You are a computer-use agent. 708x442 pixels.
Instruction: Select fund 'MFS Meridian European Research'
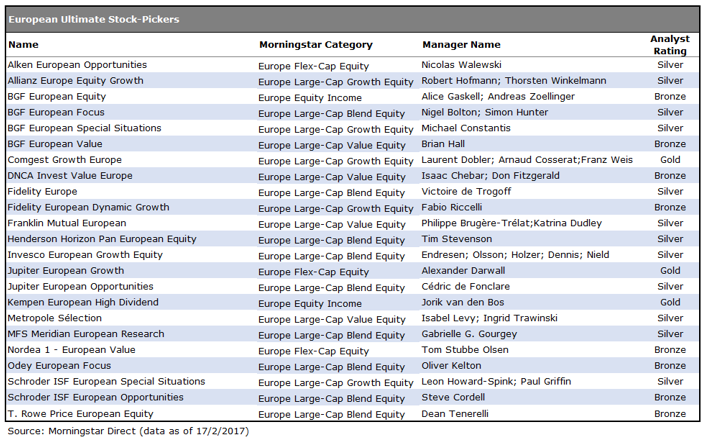tap(86, 334)
